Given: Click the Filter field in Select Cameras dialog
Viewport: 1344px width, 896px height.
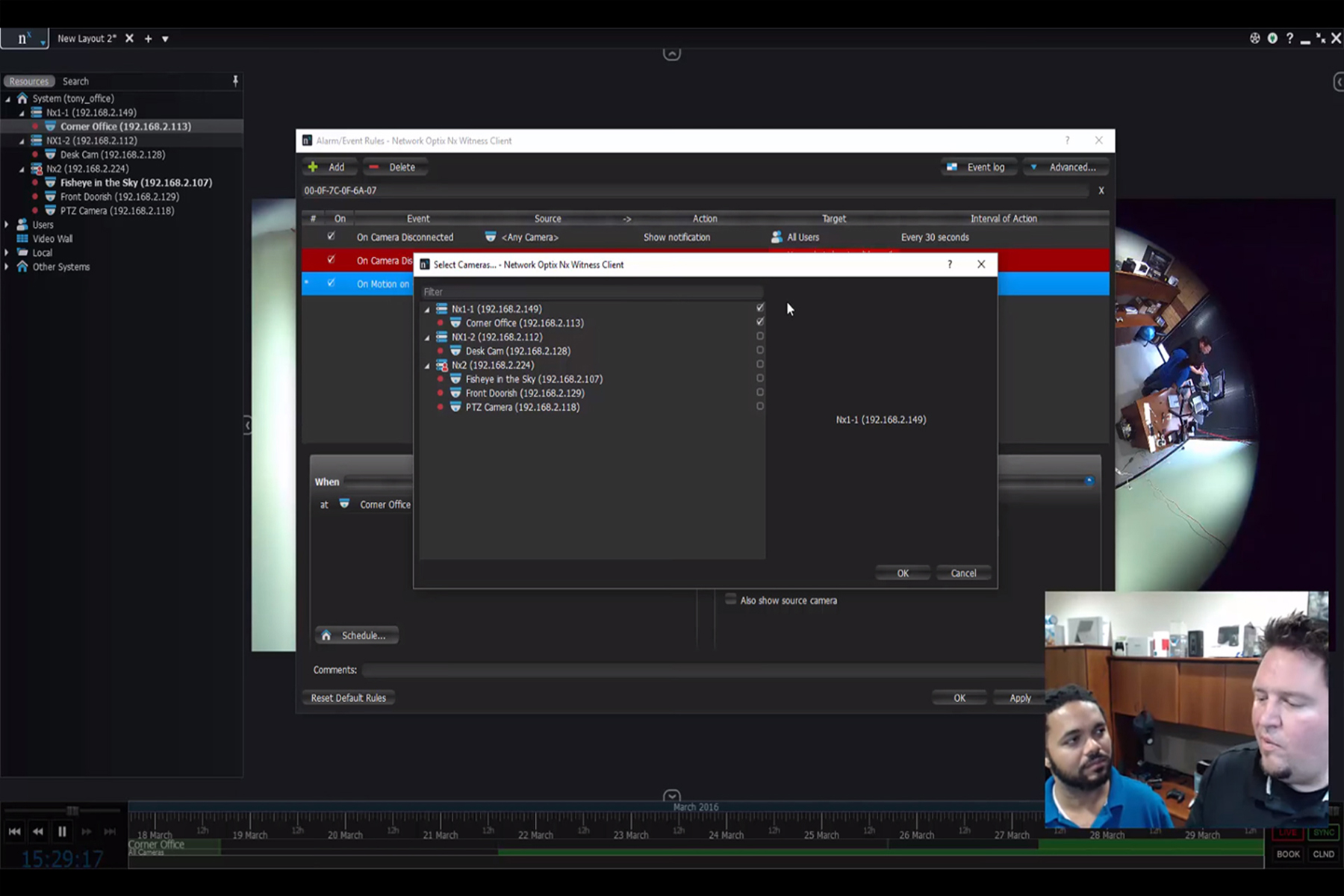Looking at the screenshot, I should [x=591, y=292].
